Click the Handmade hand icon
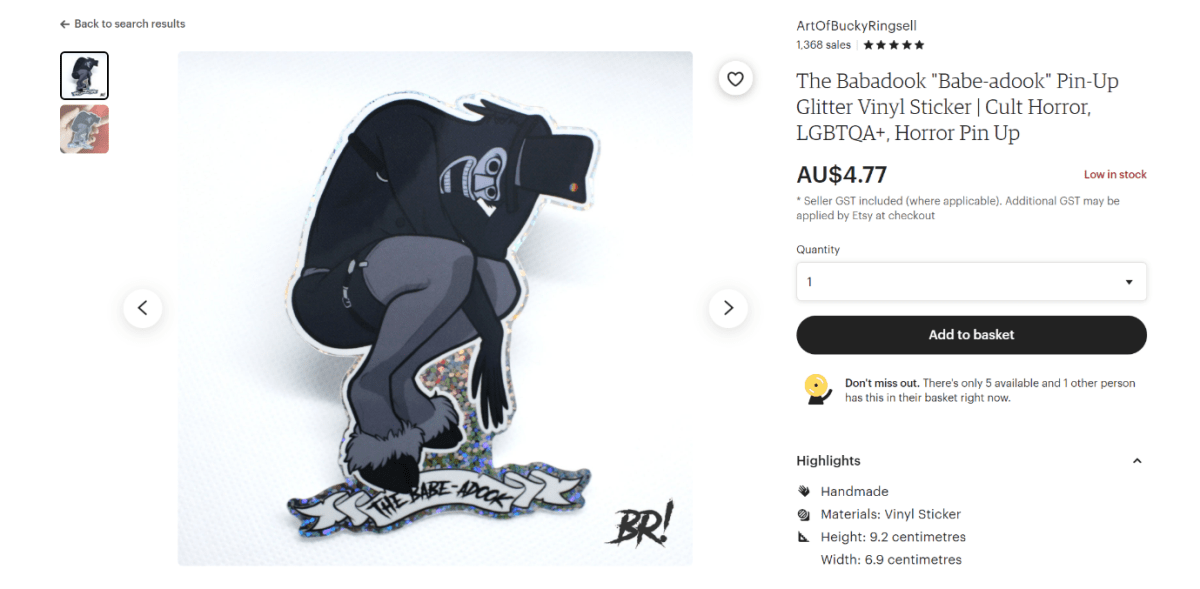Image resolution: width=1200 pixels, height=589 pixels. pyautogui.click(x=804, y=491)
